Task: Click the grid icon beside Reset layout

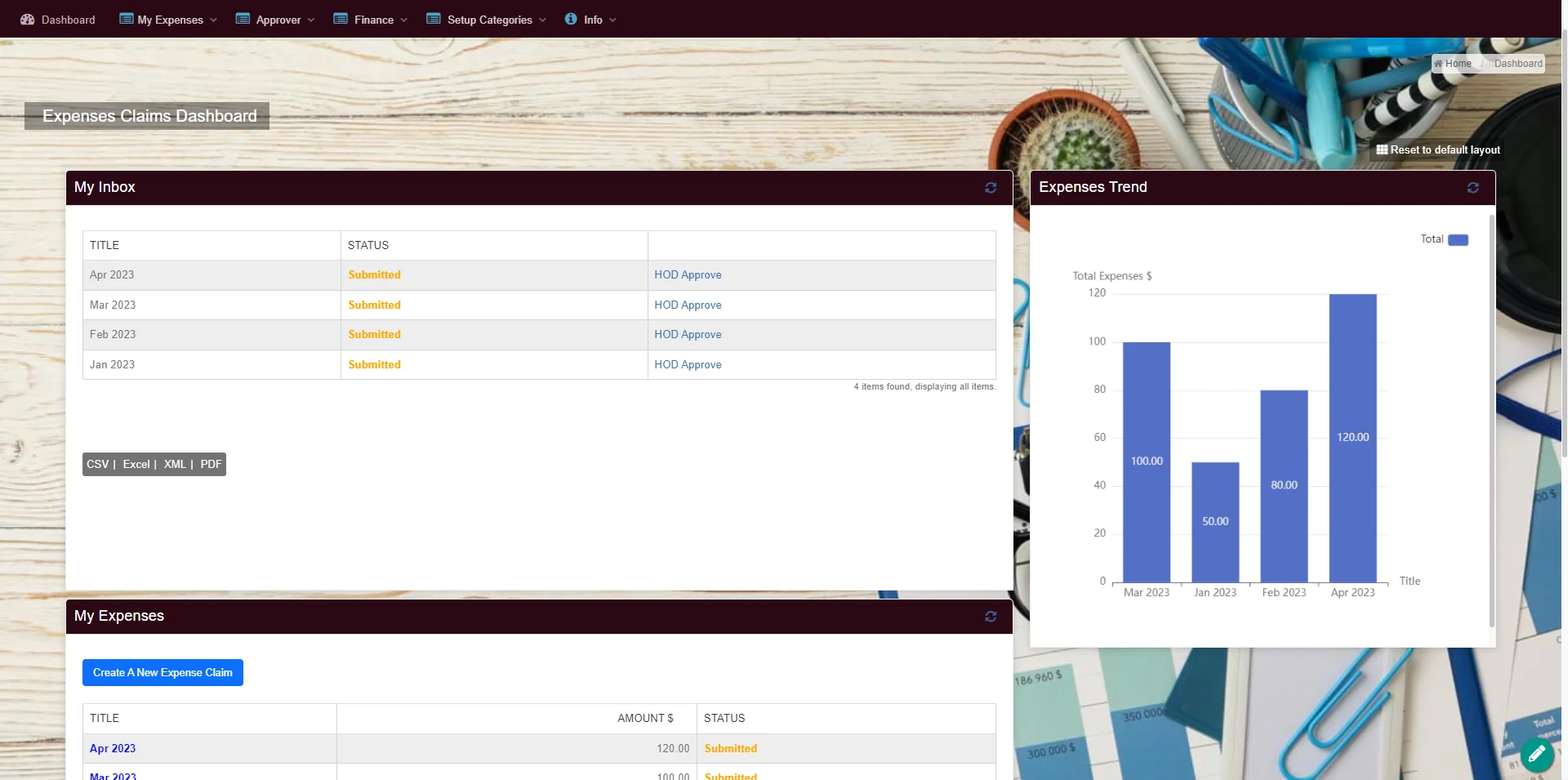Action: pyautogui.click(x=1382, y=150)
